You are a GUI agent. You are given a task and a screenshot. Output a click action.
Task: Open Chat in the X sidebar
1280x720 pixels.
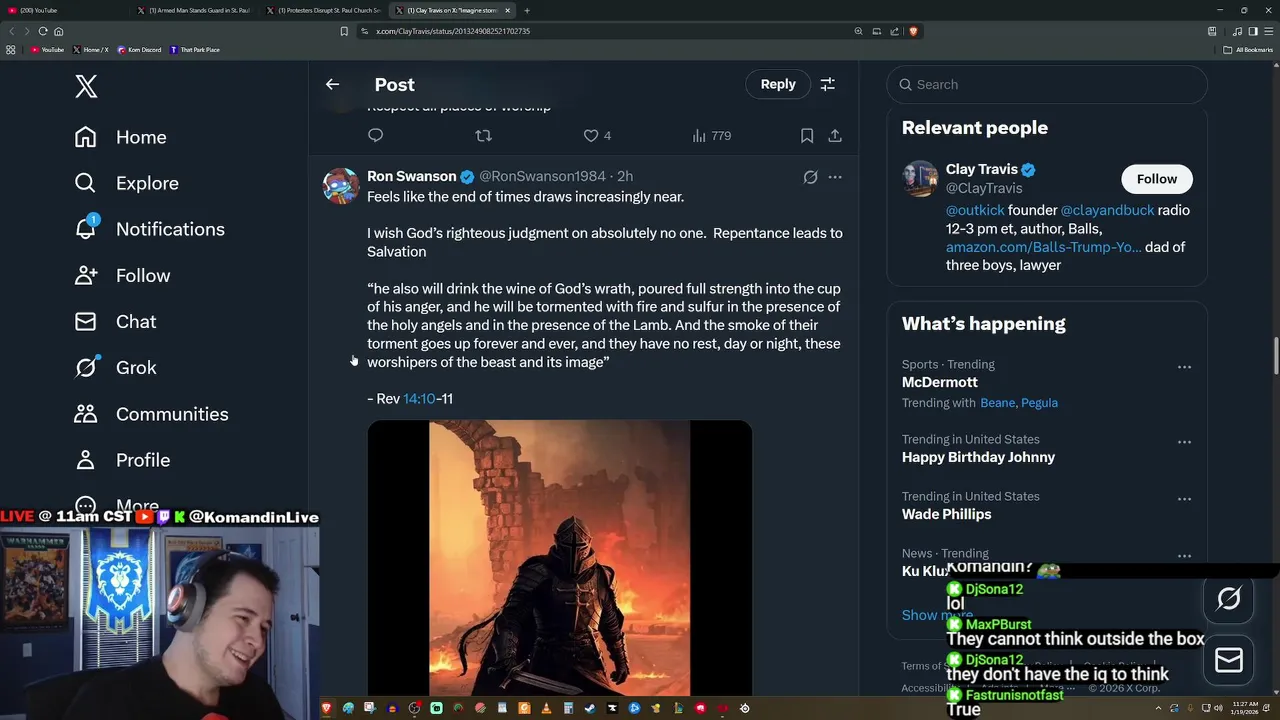(115, 321)
